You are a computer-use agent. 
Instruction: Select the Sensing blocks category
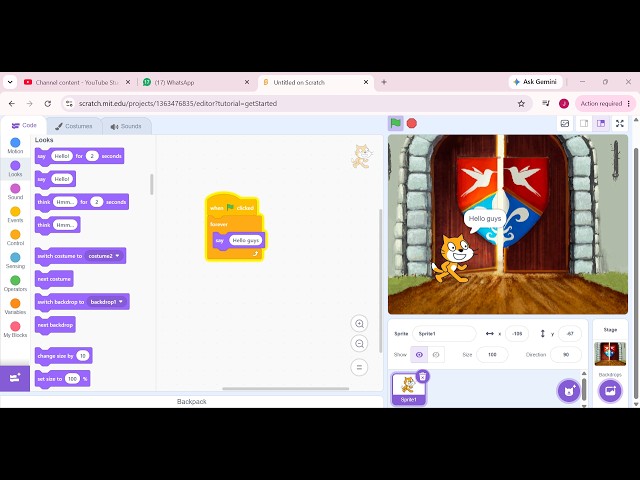(15, 260)
